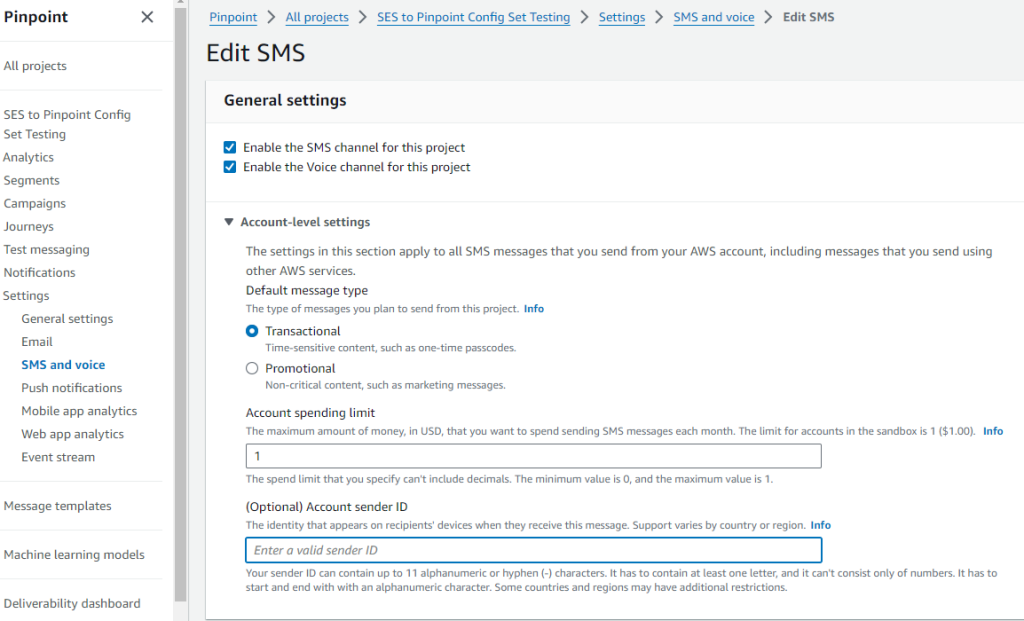Open Mobile app analytics in sidebar
The height and width of the screenshot is (621, 1024).
79,411
